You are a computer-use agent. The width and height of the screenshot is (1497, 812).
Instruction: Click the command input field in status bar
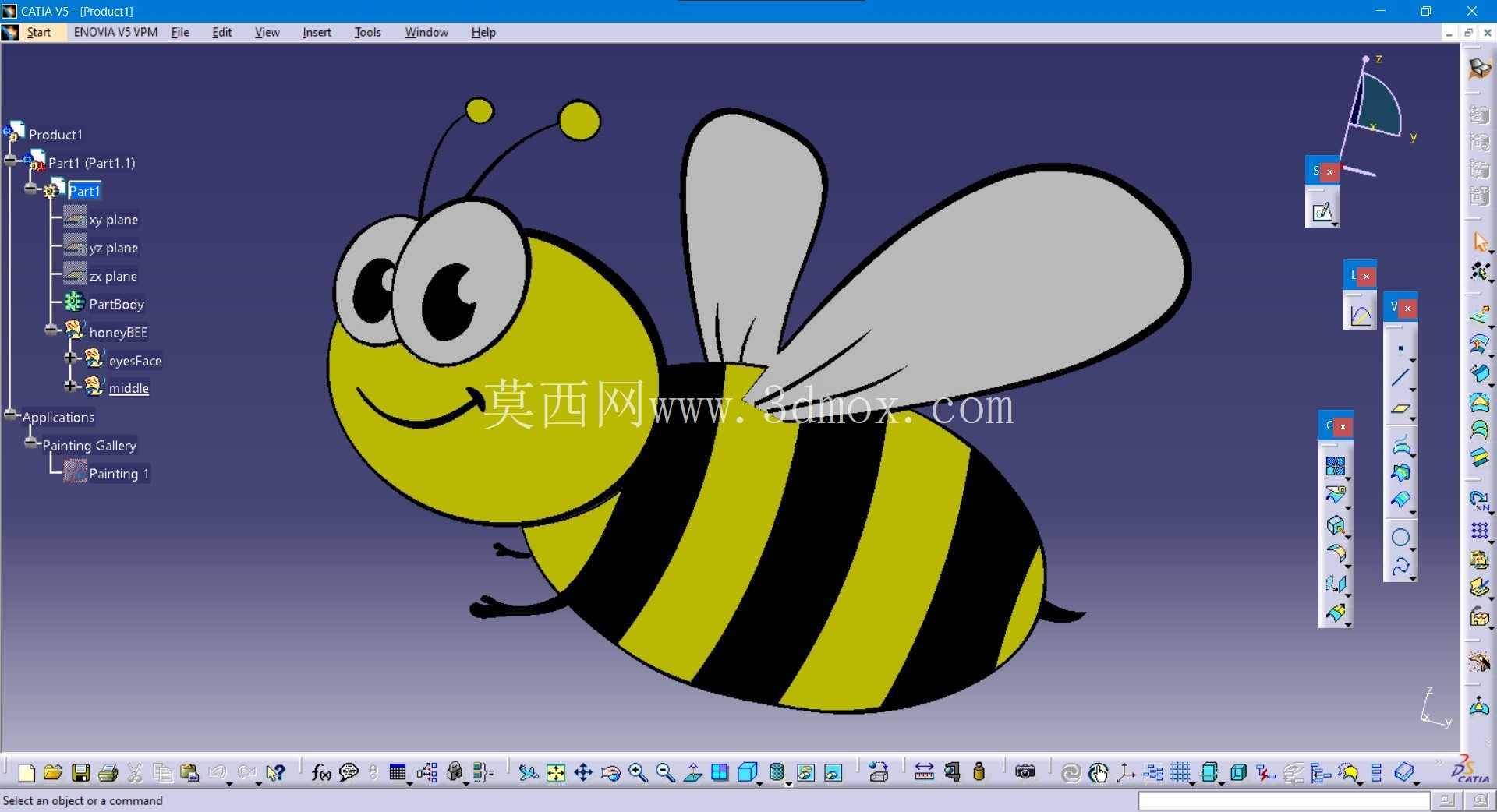pyautogui.click(x=1284, y=800)
